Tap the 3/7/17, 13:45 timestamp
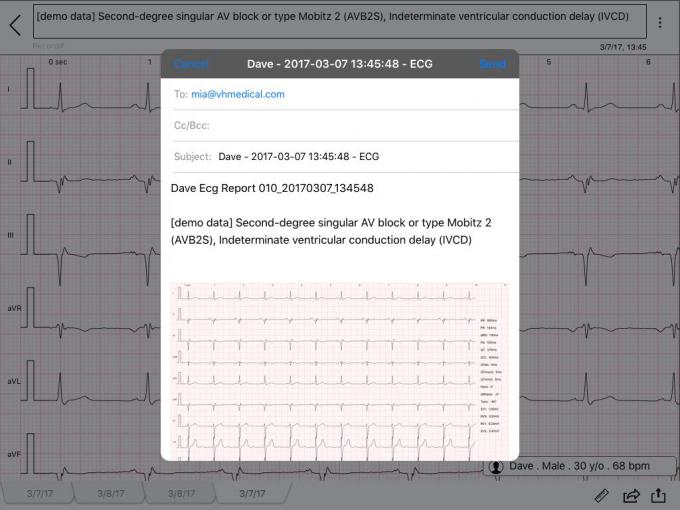The height and width of the screenshot is (510, 680). 623,47
